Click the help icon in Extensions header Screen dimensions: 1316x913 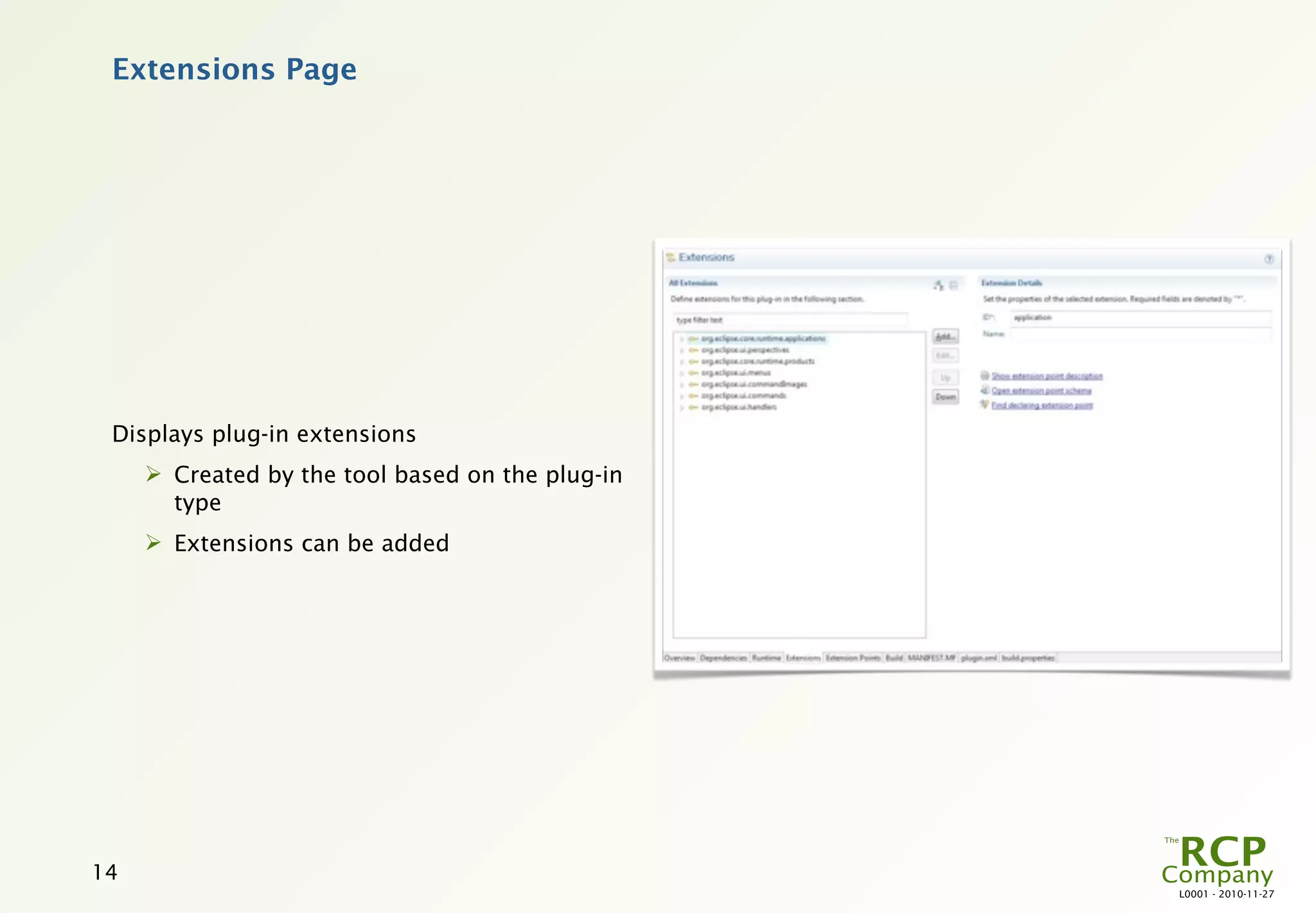(x=1269, y=259)
